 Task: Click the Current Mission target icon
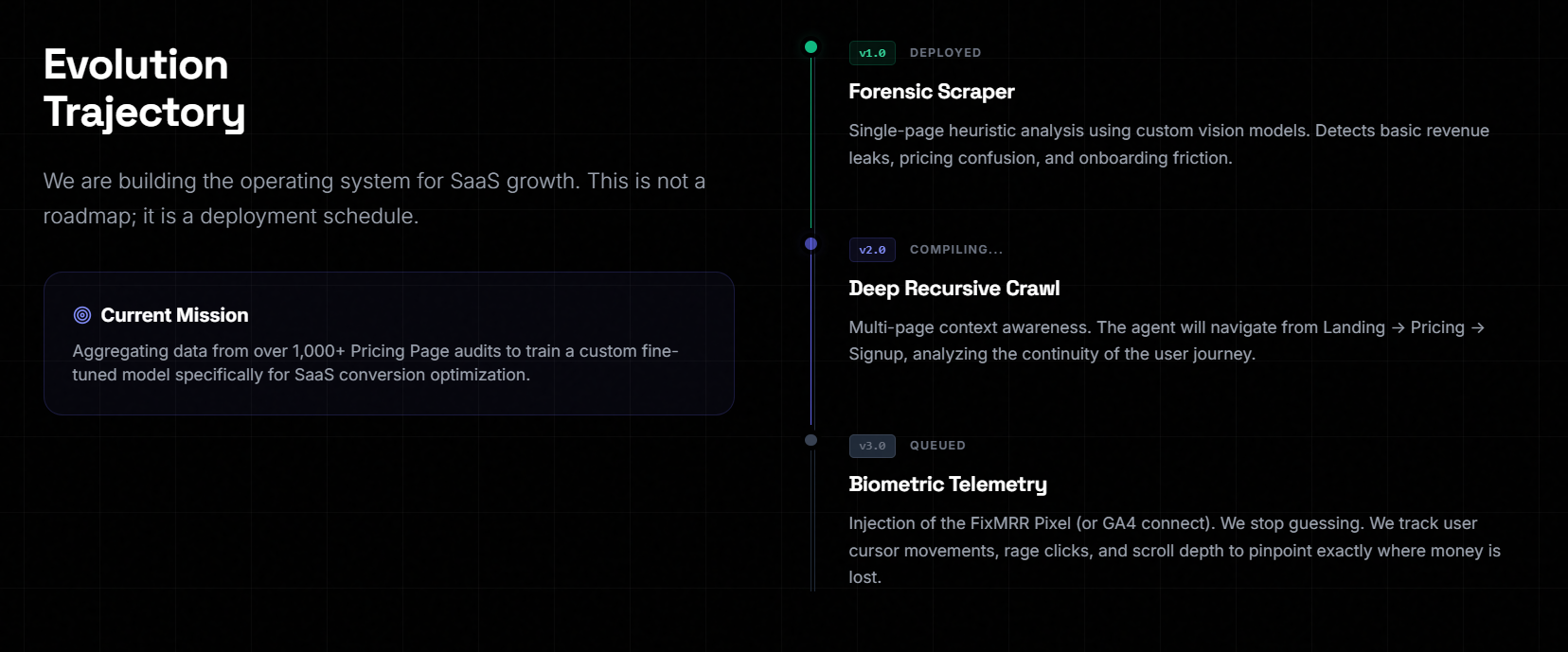[82, 315]
